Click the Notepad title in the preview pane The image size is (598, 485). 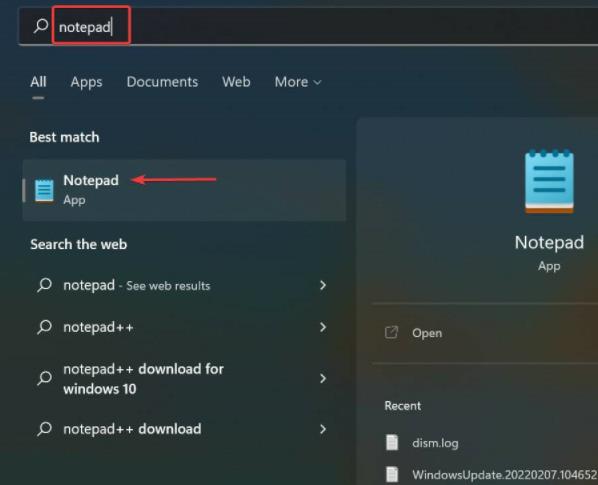tap(549, 242)
